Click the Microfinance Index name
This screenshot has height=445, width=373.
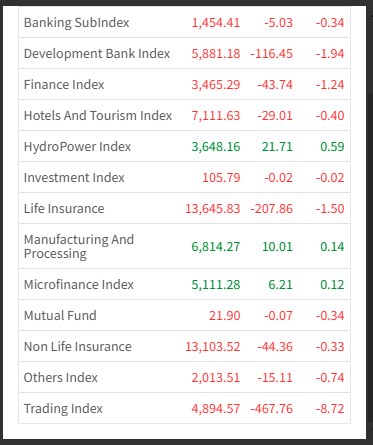[x=79, y=285]
